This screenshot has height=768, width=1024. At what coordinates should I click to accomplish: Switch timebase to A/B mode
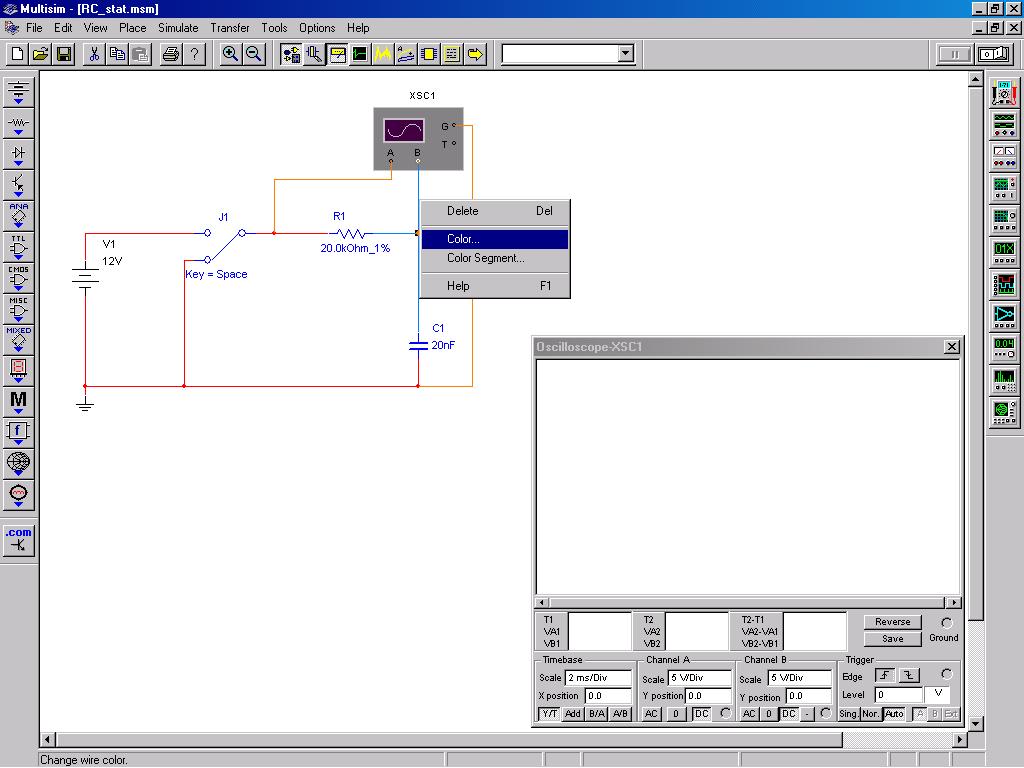(620, 714)
